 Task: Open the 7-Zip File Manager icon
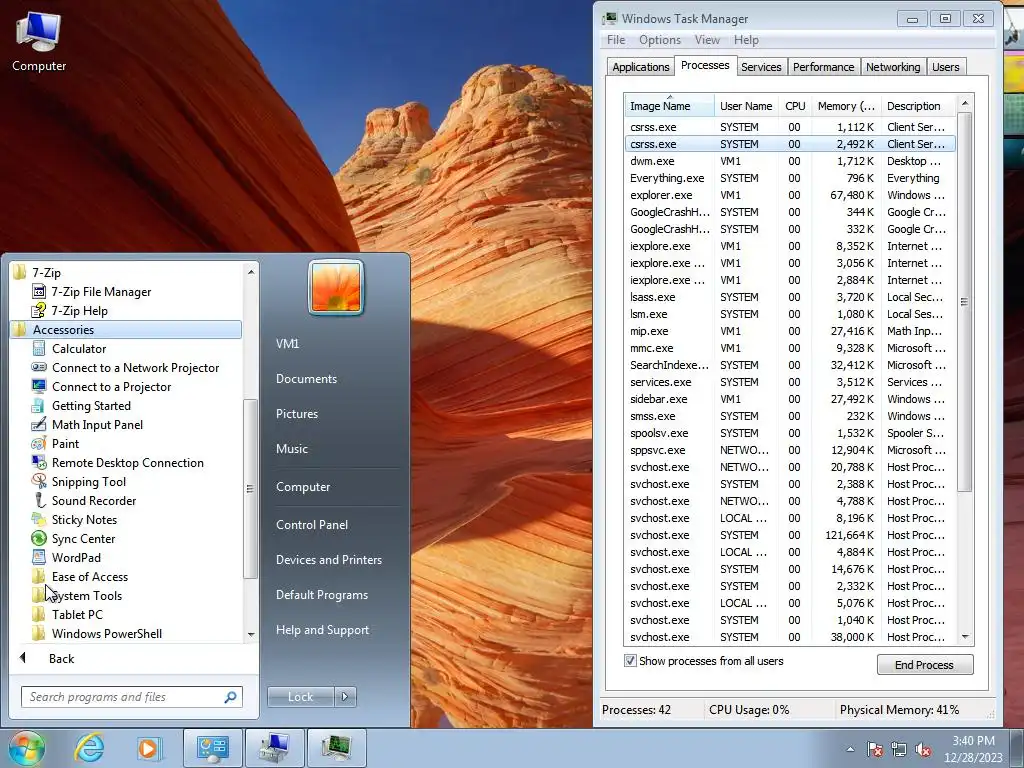39,291
